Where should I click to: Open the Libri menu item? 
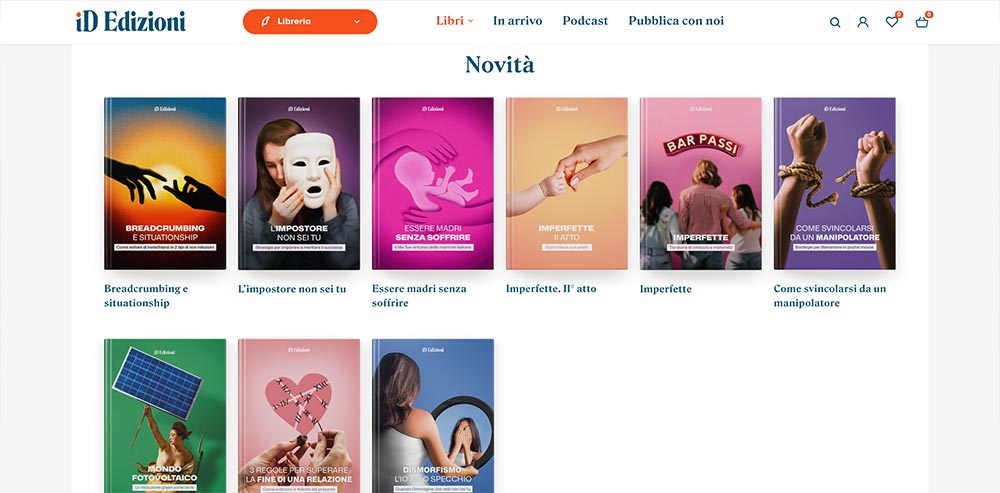(x=450, y=21)
